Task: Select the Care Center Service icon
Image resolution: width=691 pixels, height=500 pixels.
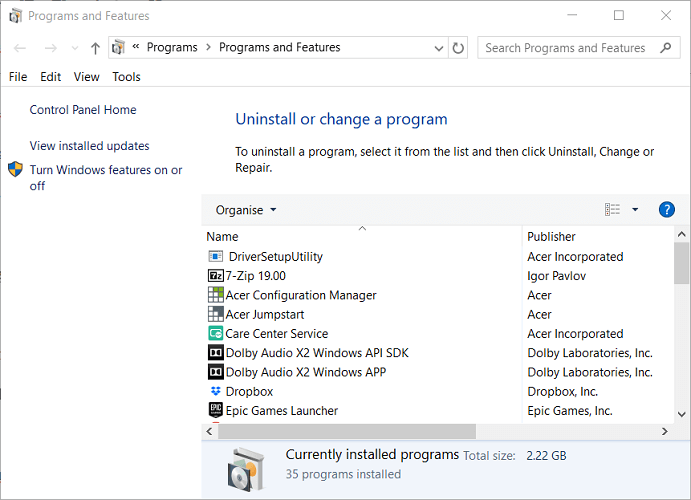Action: coord(215,334)
